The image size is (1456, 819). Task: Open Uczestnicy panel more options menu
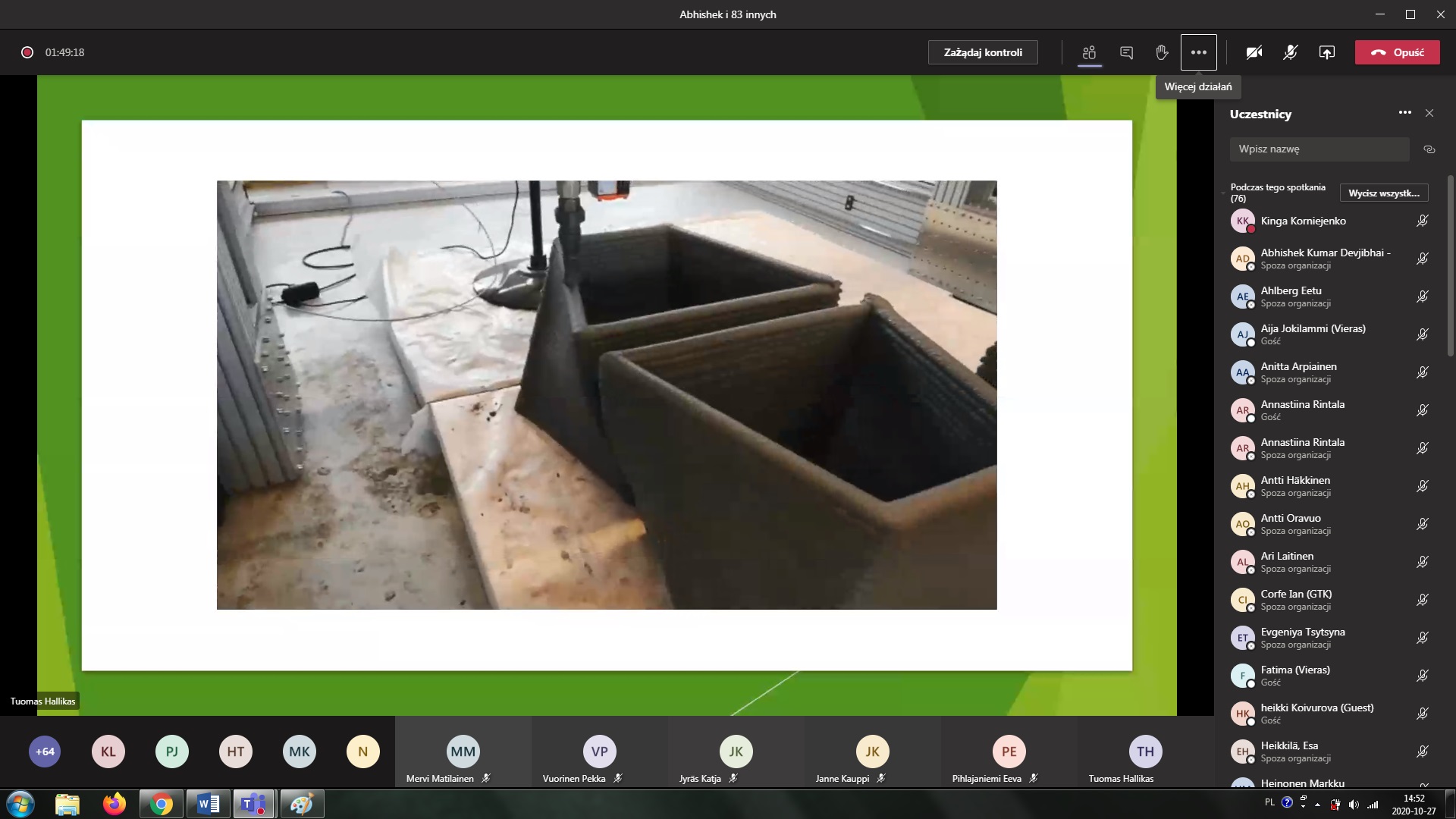(1404, 113)
